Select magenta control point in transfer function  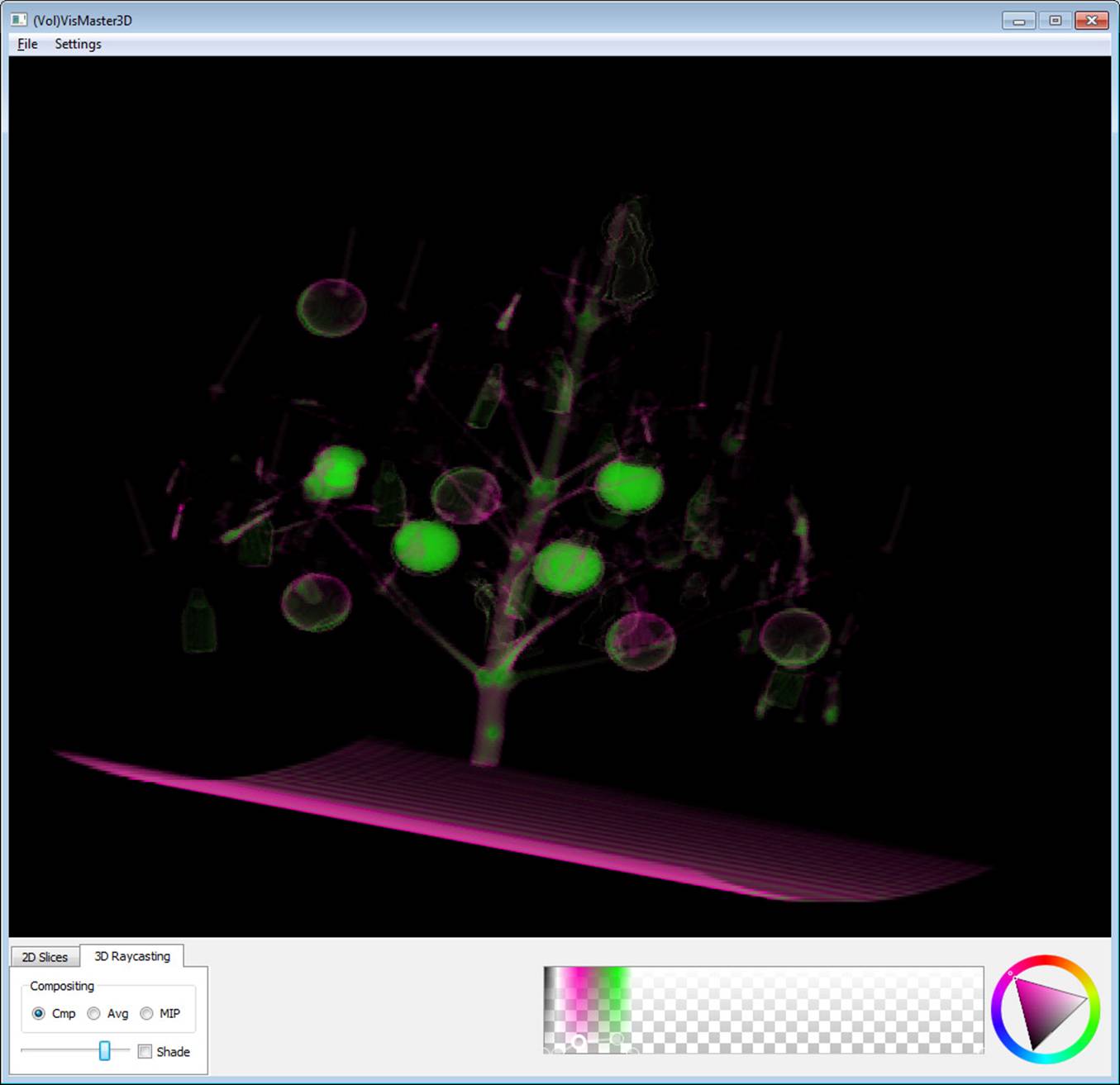579,1042
